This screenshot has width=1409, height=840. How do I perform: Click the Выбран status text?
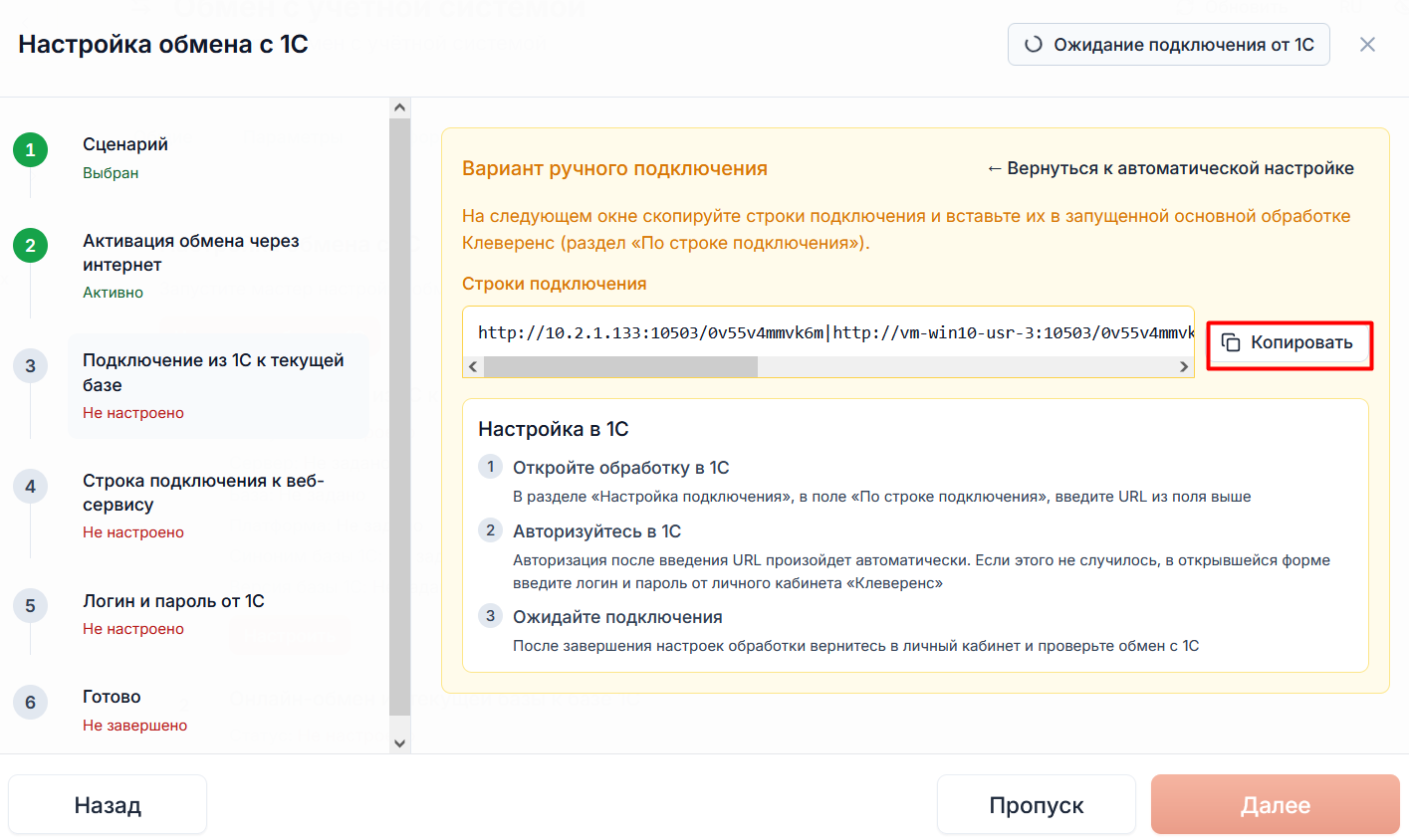[111, 173]
